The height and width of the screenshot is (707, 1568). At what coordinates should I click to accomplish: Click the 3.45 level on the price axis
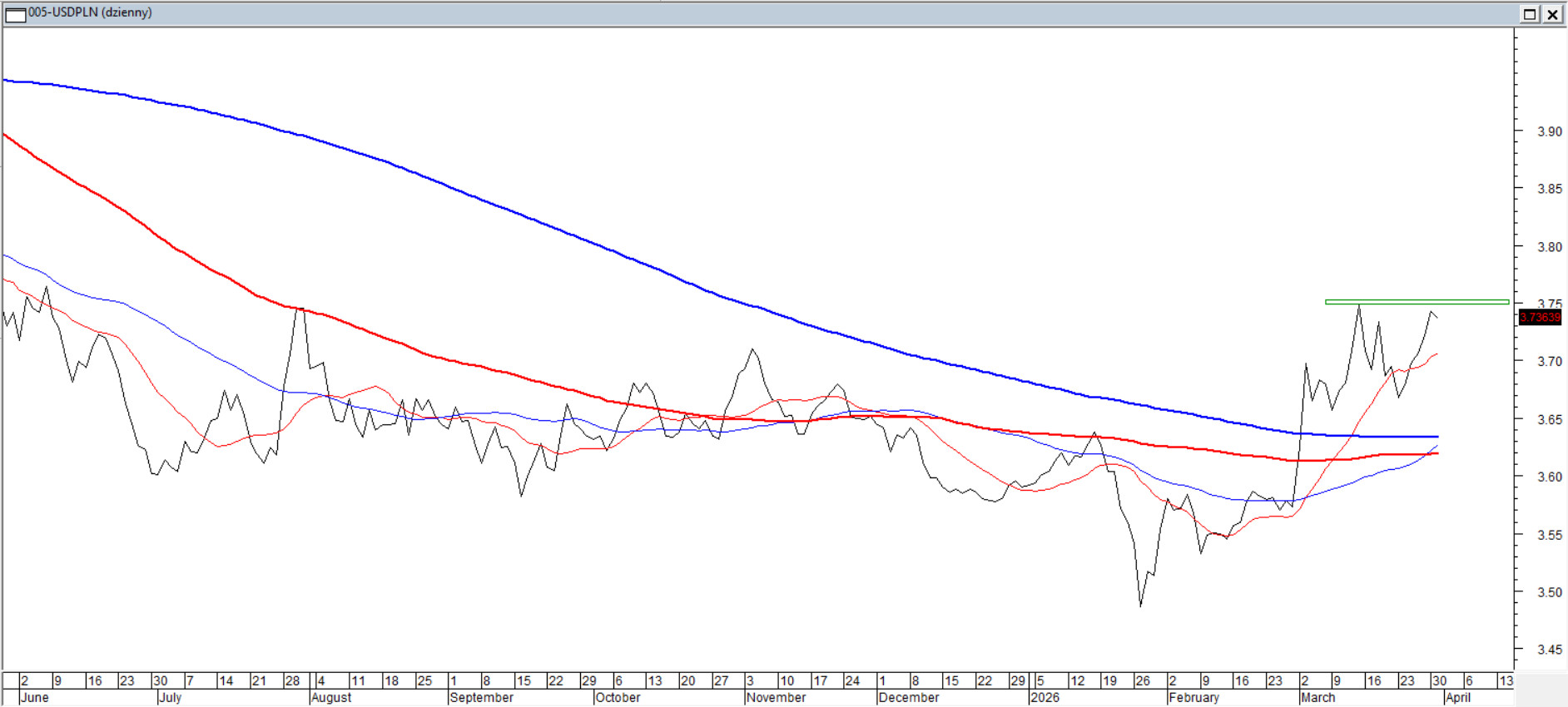1549,650
